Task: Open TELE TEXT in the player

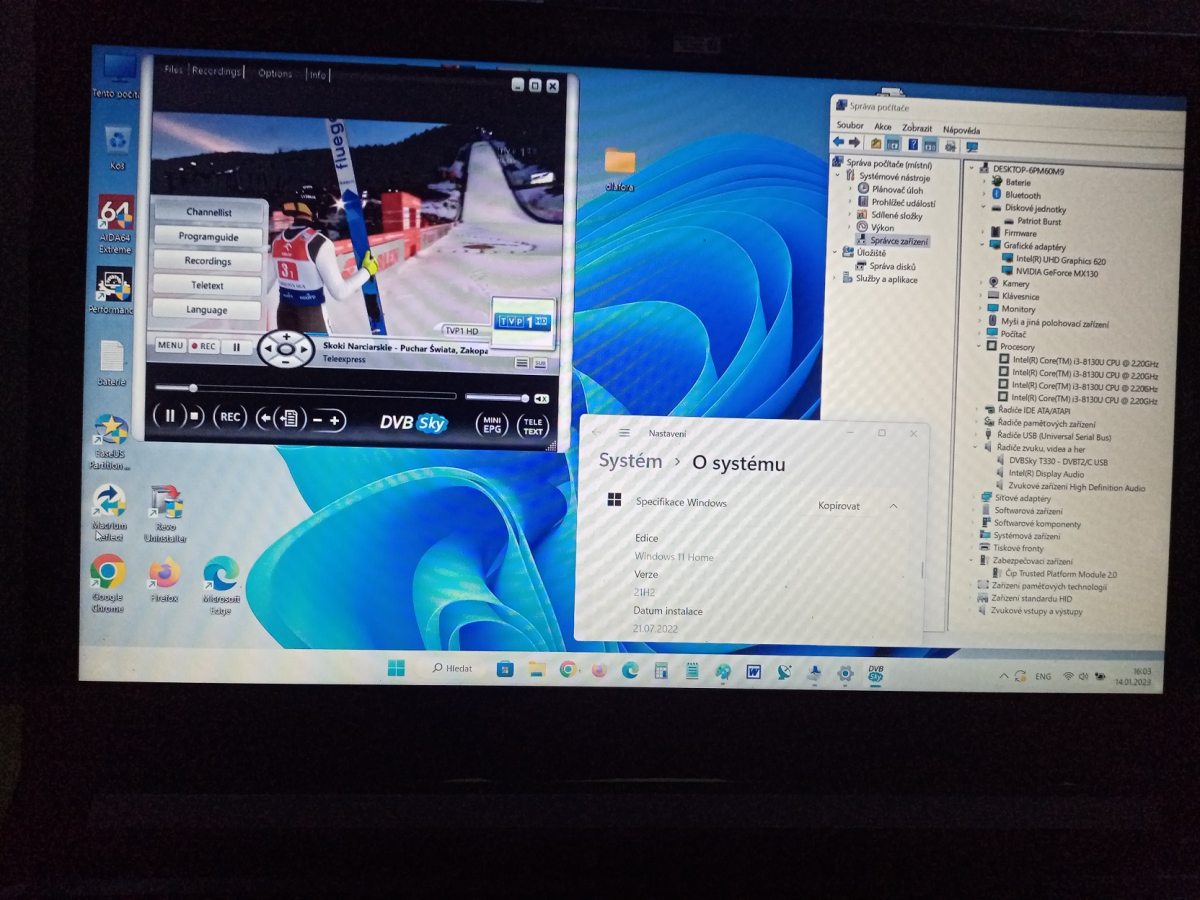Action: click(533, 426)
